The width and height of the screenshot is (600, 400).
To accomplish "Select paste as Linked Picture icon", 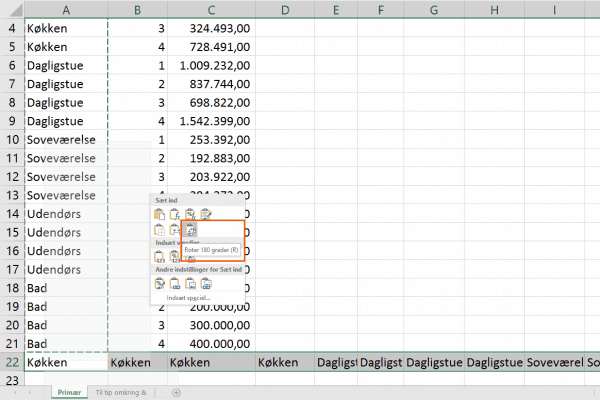I will coord(206,285).
